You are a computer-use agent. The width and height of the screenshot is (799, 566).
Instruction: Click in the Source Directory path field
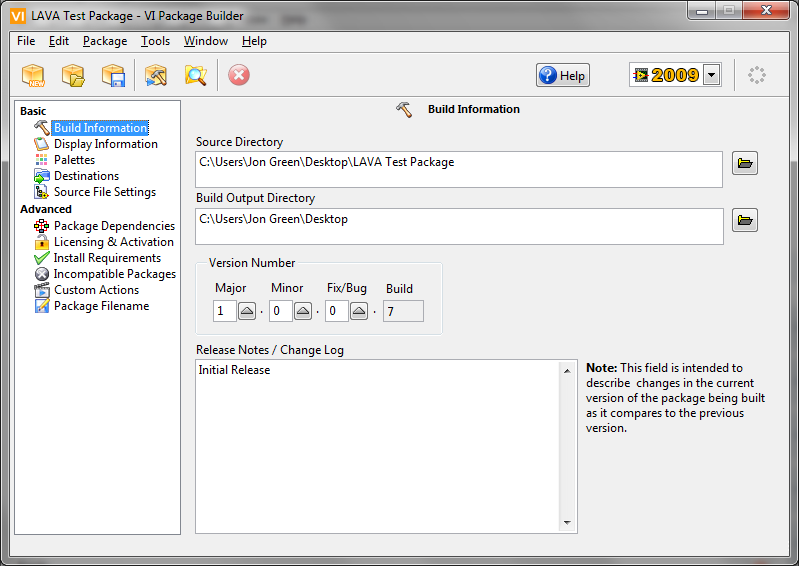(x=459, y=169)
